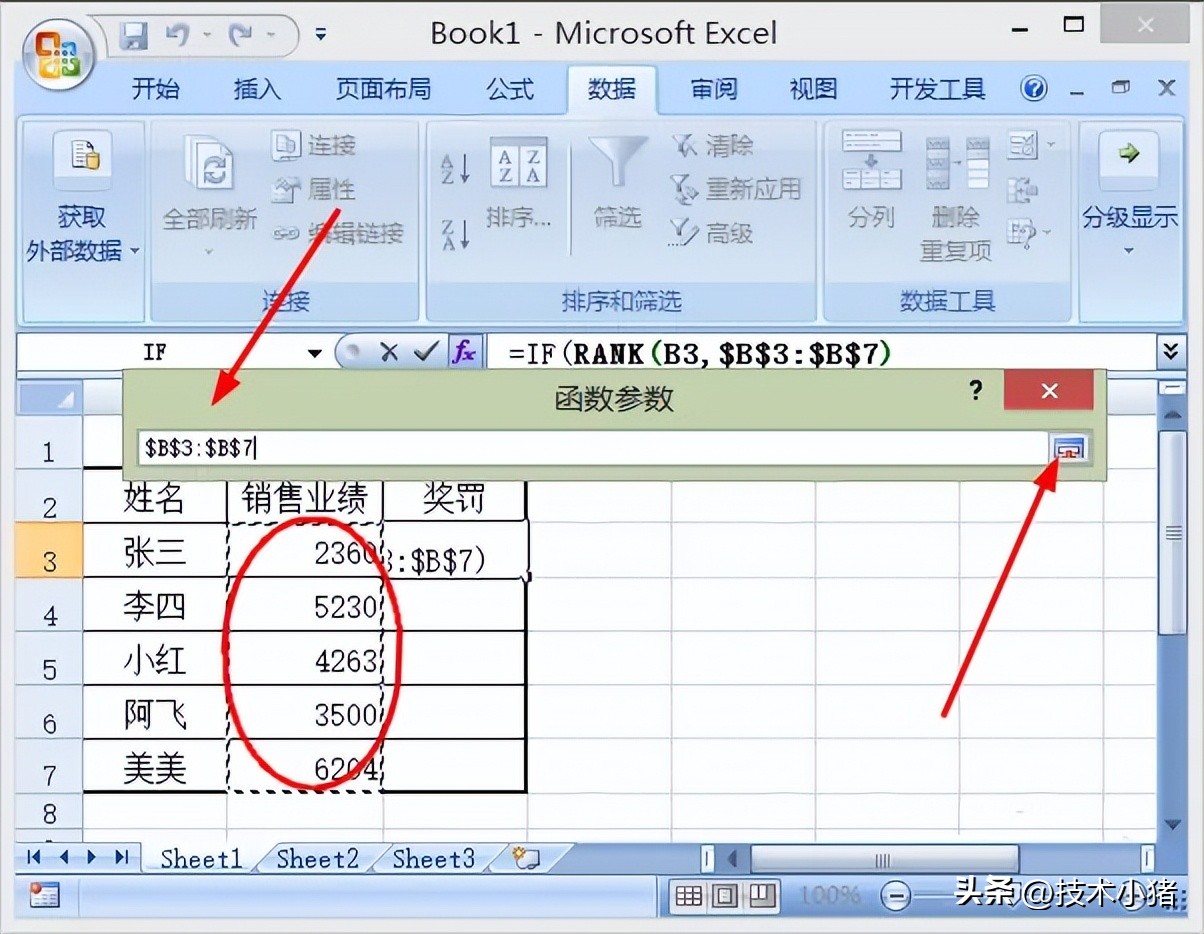Click first sheet navigation arrow
This screenshot has width=1204, height=934.
pyautogui.click(x=34, y=857)
